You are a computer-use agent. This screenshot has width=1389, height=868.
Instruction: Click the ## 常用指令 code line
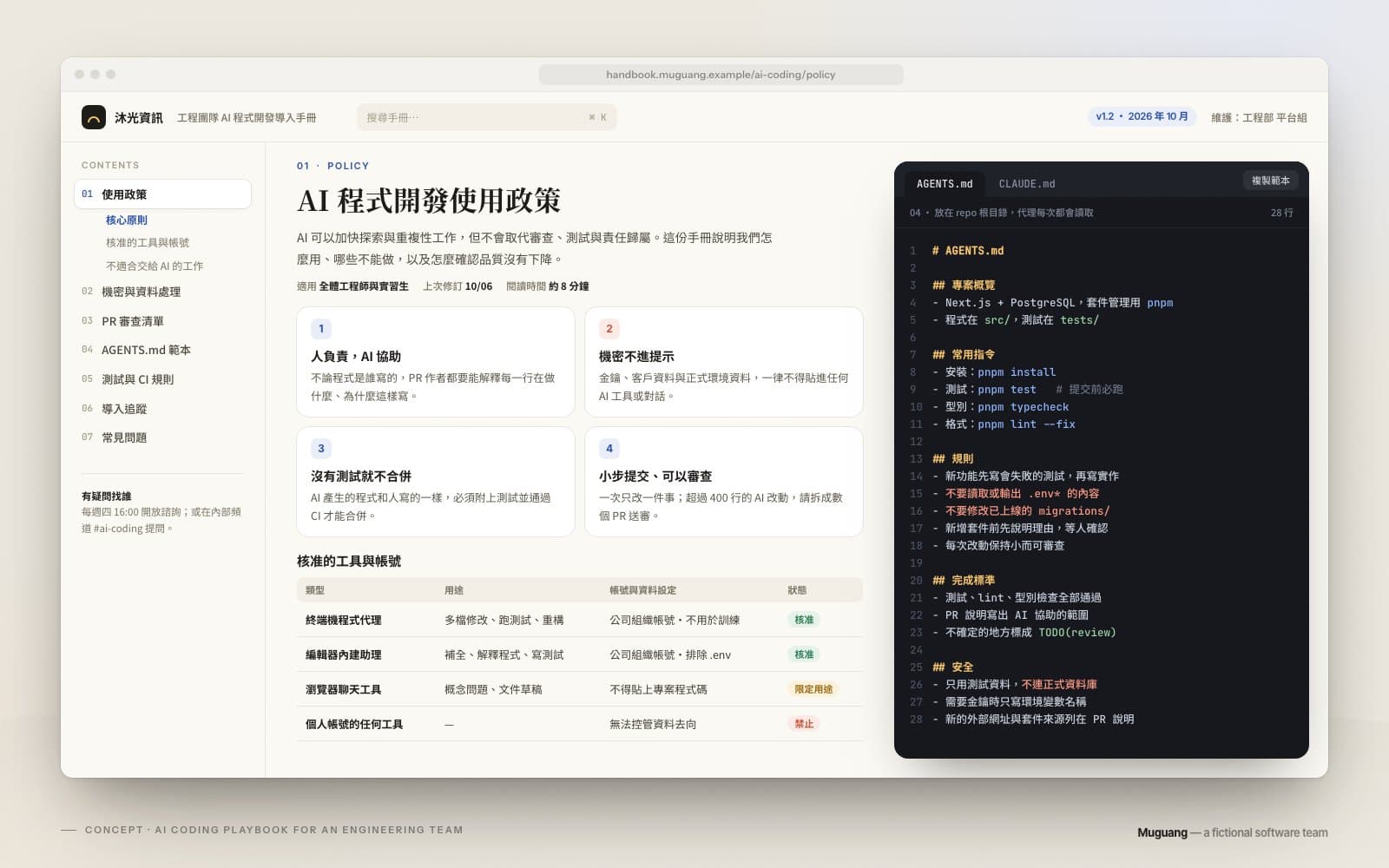click(964, 355)
